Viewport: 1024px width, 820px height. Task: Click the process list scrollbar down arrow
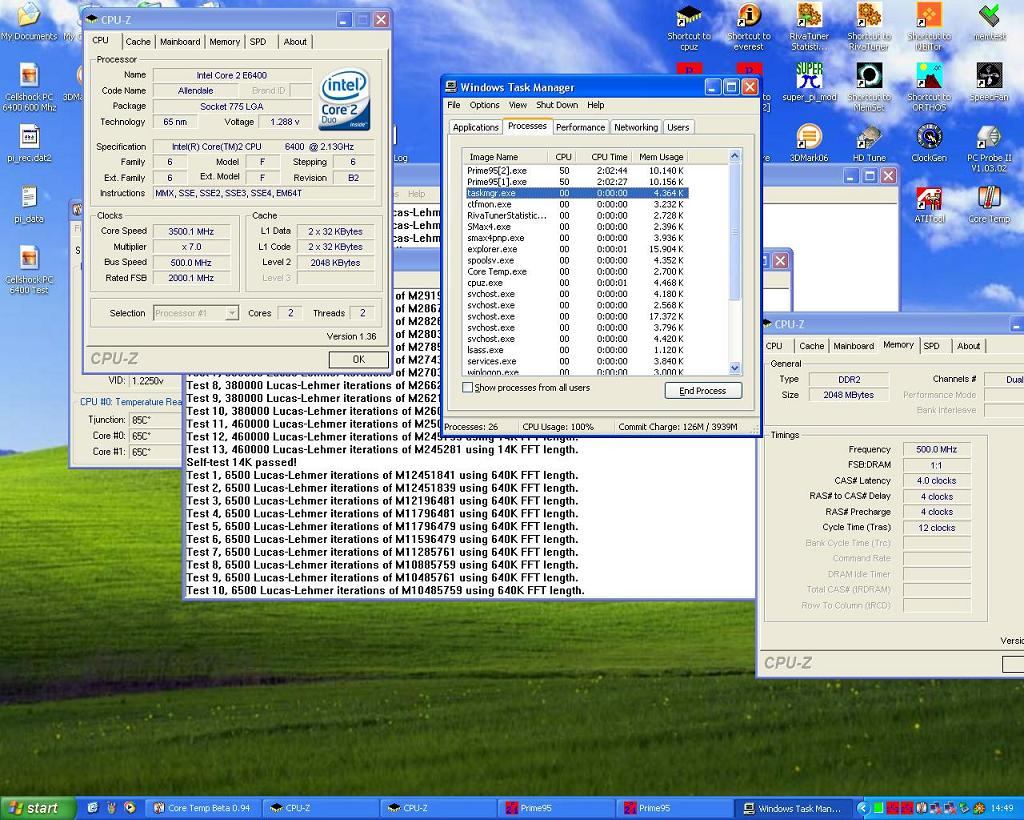point(735,368)
